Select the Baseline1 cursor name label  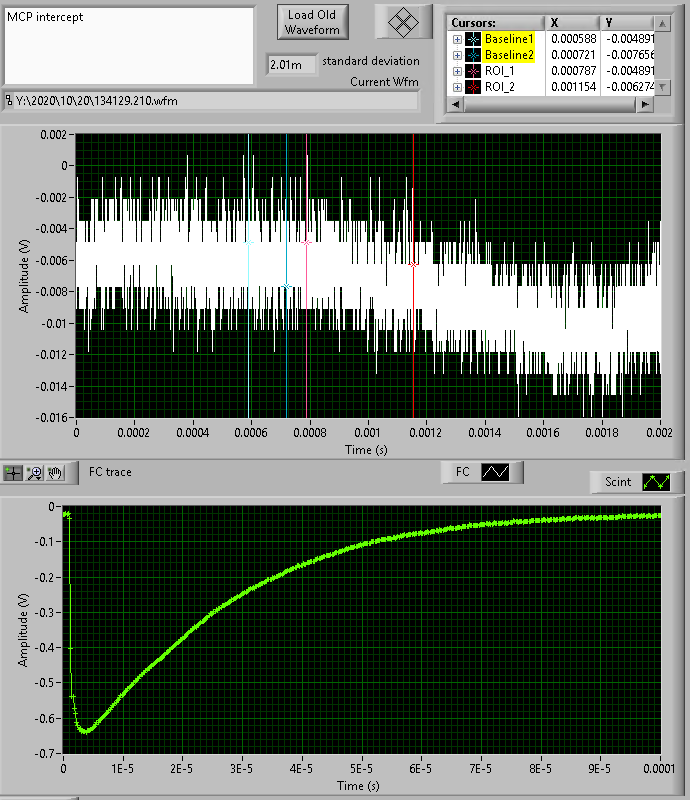point(510,39)
